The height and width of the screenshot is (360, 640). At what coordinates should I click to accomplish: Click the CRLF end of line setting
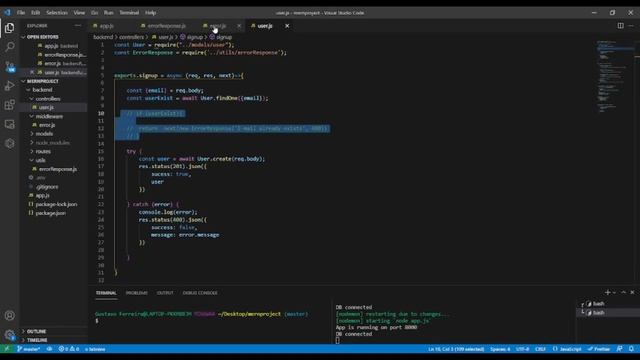click(x=540, y=349)
